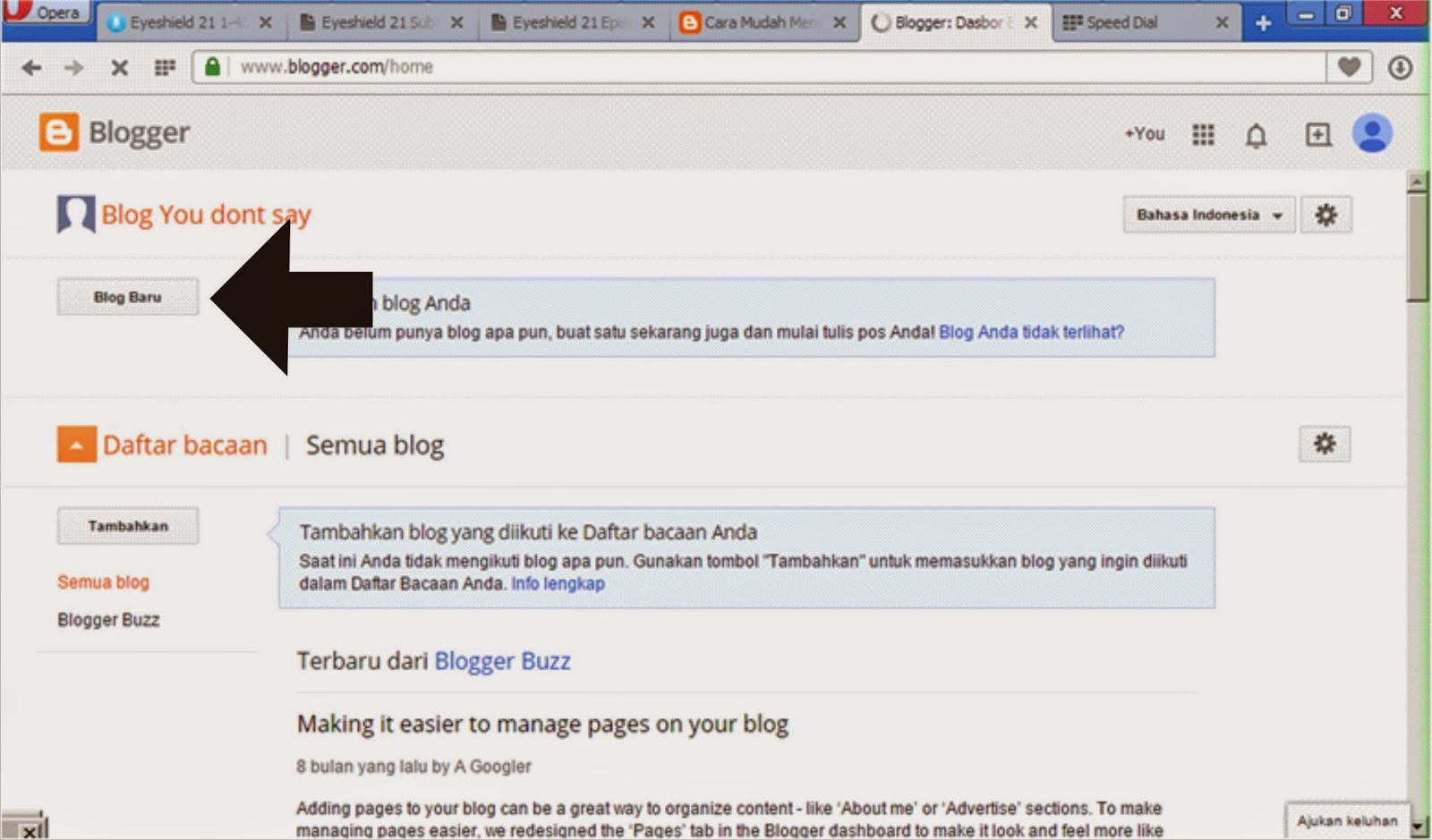Stop loading the page
Screen dimensions: 1432x840
119,67
